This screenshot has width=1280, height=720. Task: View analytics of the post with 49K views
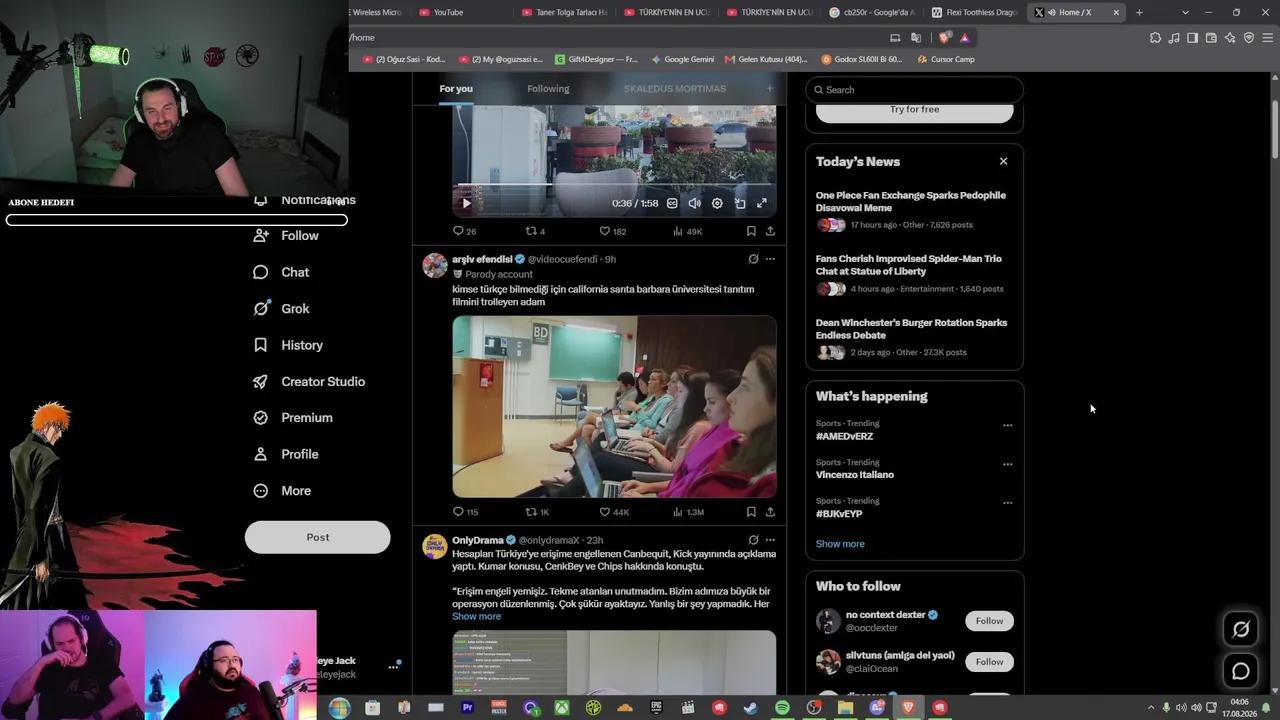(x=688, y=231)
